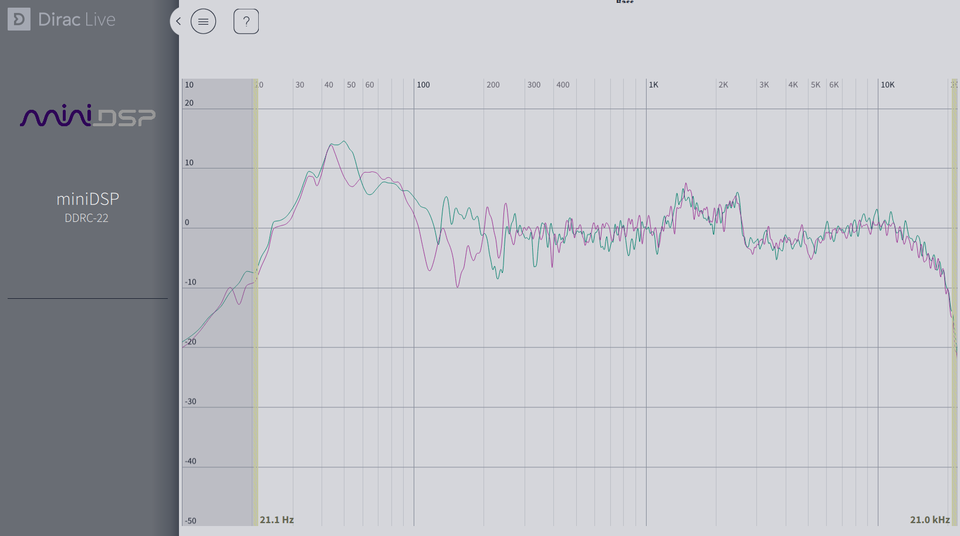This screenshot has height=536, width=960.
Task: Click the 21.1 Hz lower limit label
Action: pos(277,519)
